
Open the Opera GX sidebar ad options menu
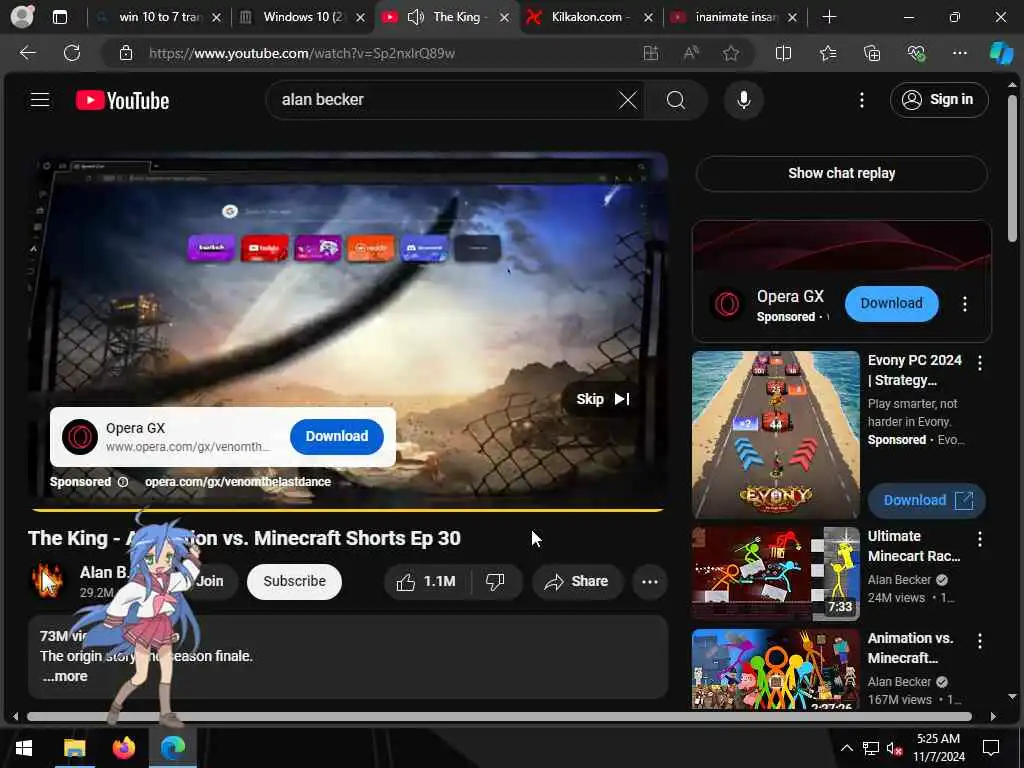tap(964, 304)
